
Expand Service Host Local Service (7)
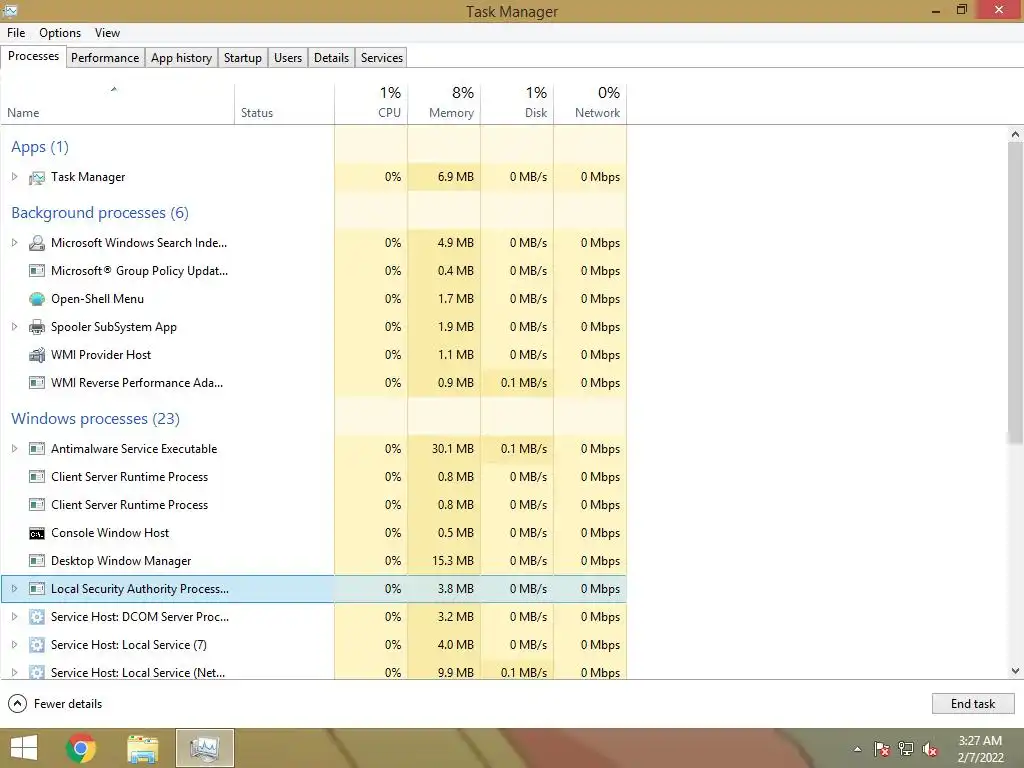[14, 645]
